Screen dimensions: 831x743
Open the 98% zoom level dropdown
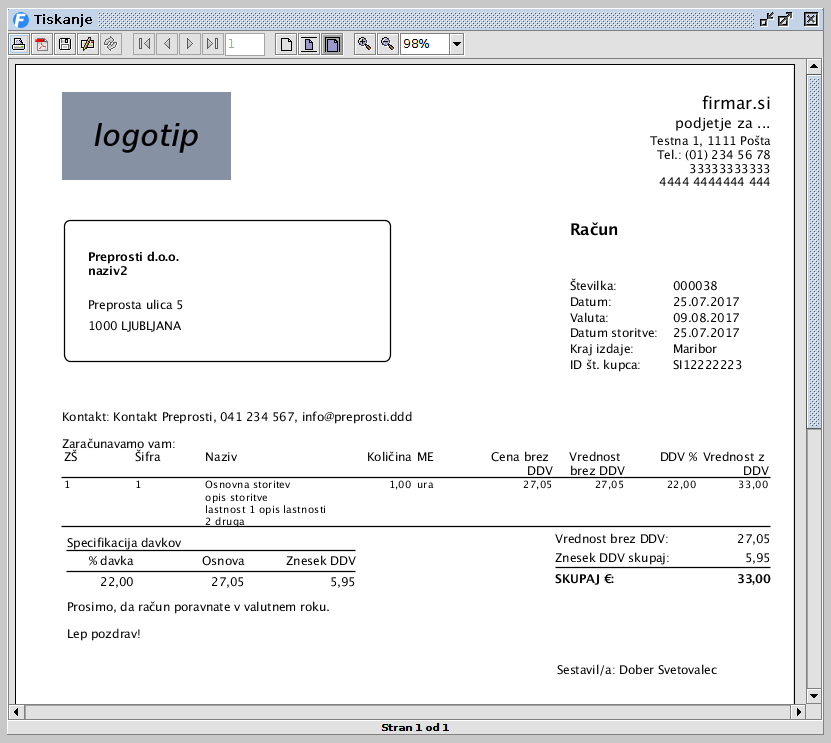pyautogui.click(x=456, y=44)
